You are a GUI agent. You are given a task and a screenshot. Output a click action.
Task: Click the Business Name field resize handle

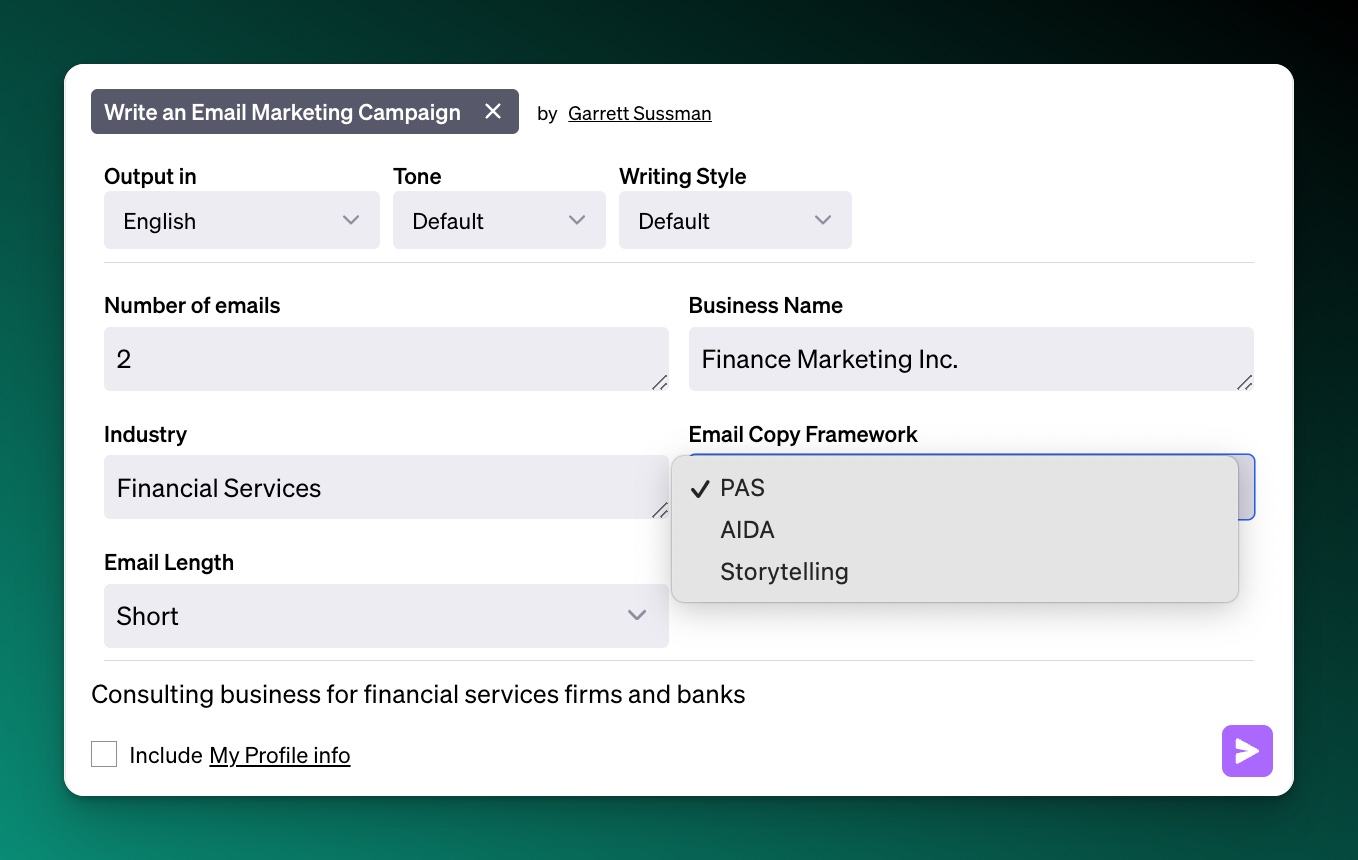(x=1244, y=383)
